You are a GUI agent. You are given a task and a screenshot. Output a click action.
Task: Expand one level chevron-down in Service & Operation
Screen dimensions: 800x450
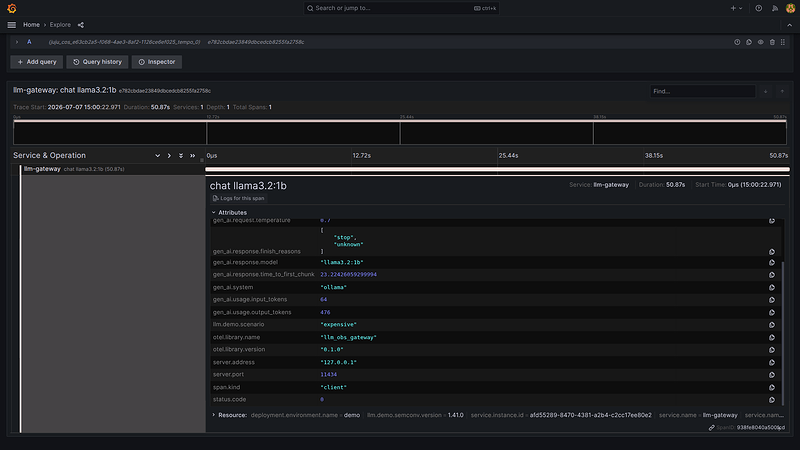pyautogui.click(x=157, y=156)
